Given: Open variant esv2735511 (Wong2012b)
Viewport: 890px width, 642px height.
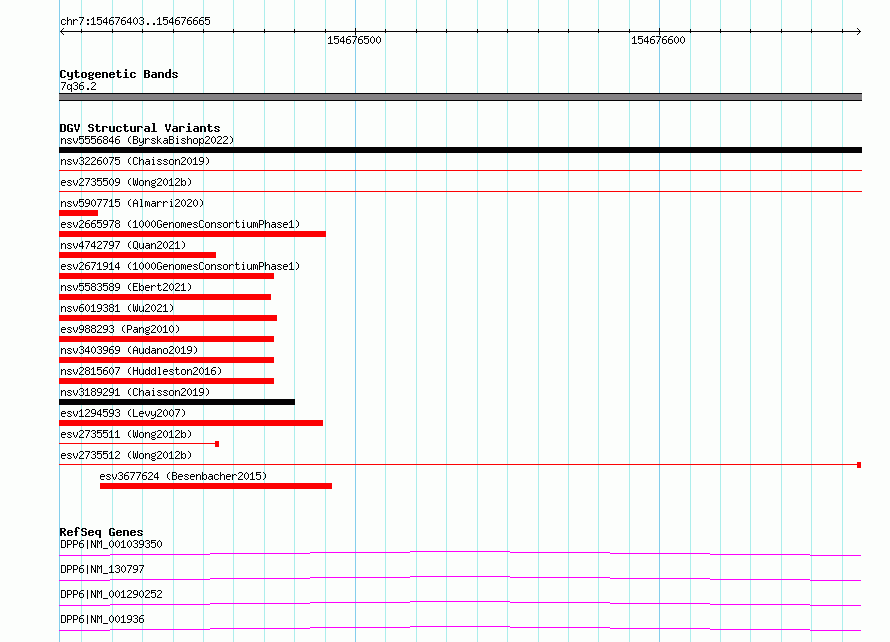Looking at the screenshot, I should (x=126, y=434).
